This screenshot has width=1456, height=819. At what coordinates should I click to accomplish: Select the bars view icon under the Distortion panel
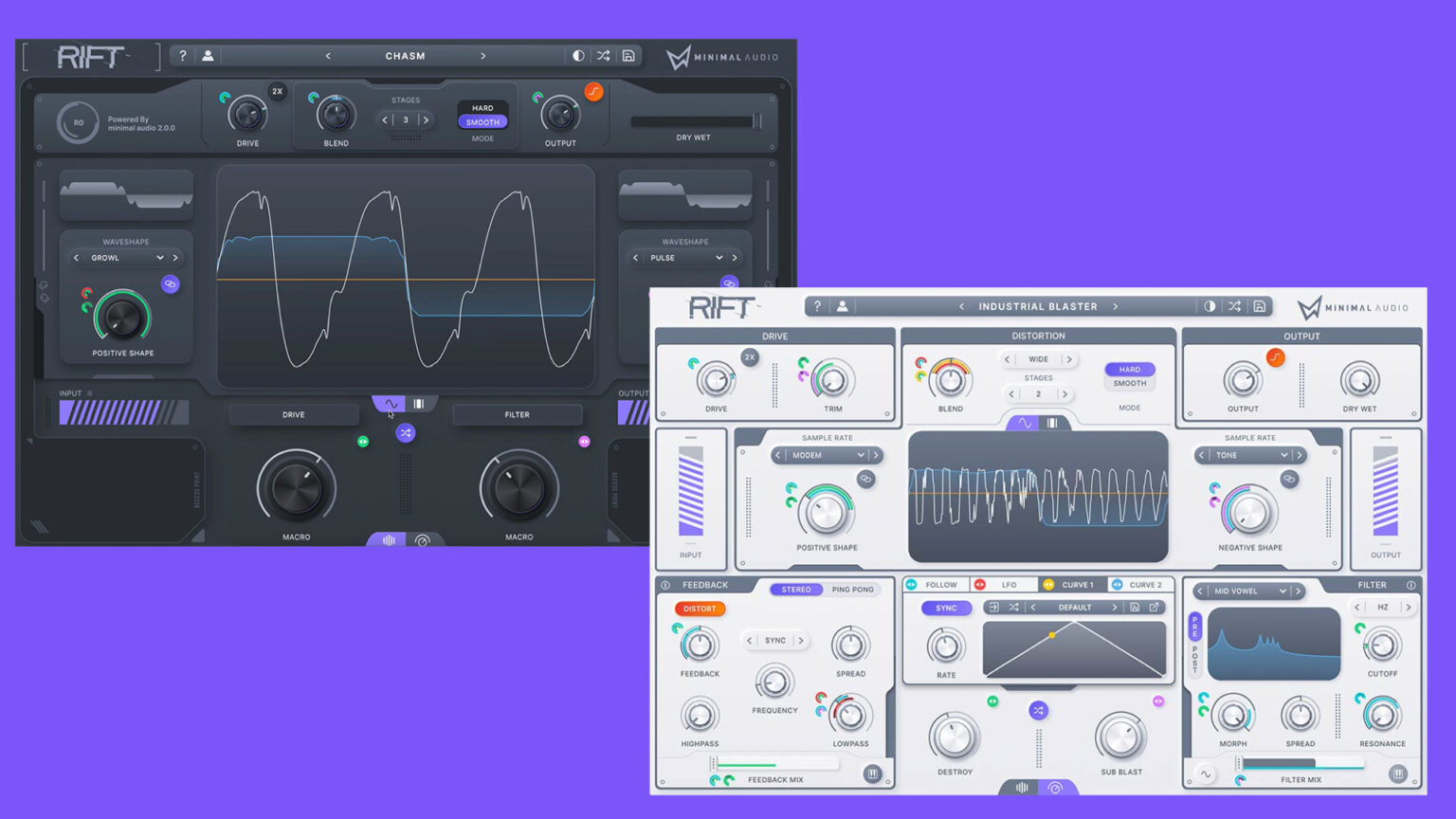(1052, 423)
